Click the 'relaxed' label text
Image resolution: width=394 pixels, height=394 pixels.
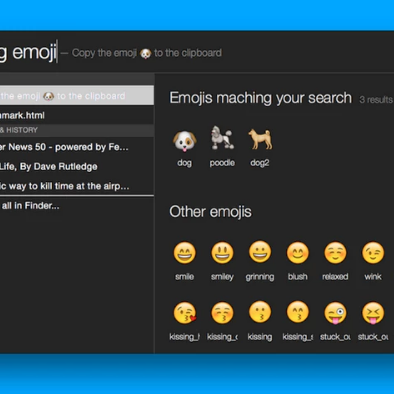pyautogui.click(x=335, y=277)
